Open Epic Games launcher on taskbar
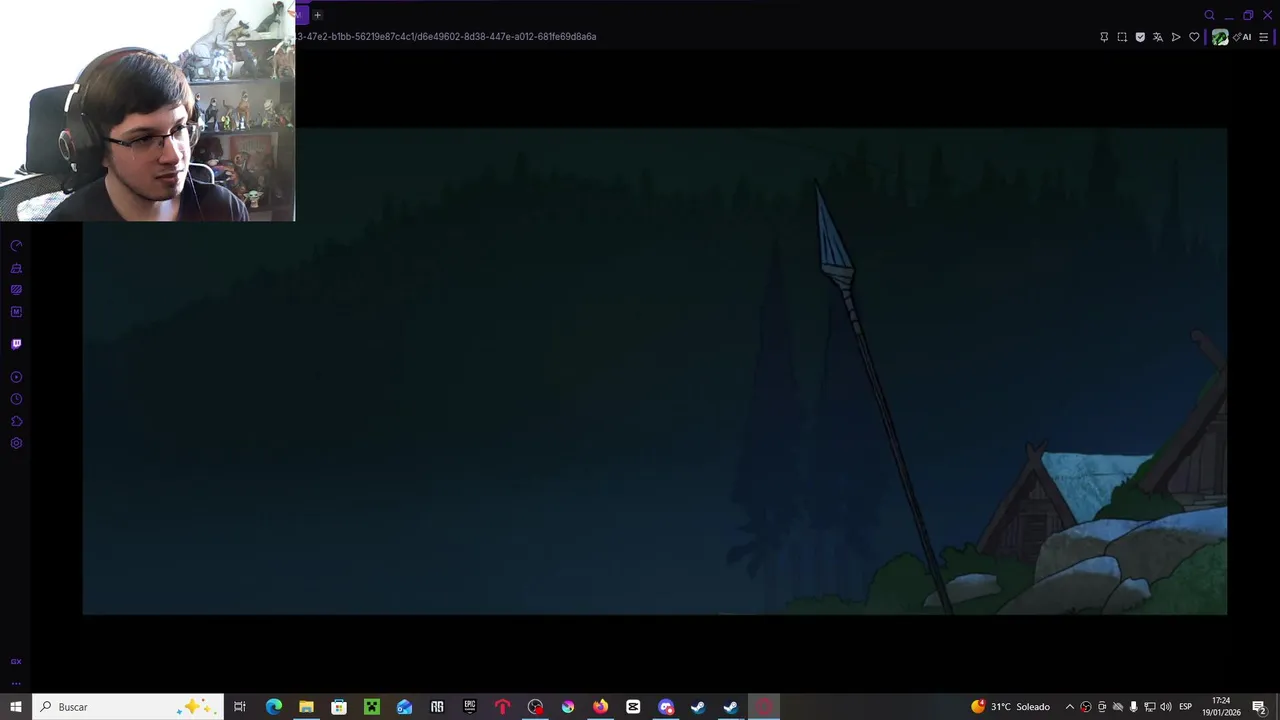Screen dimensions: 1280x720 (470, 707)
